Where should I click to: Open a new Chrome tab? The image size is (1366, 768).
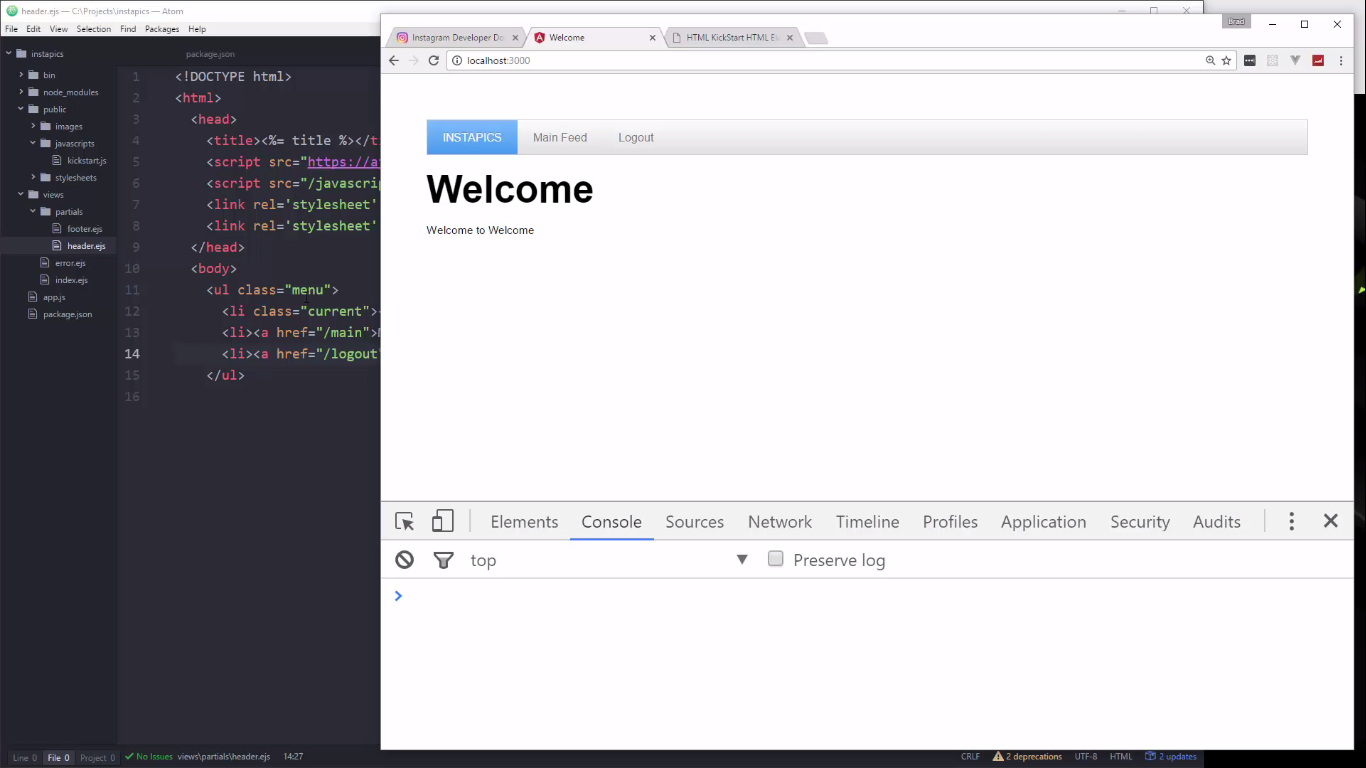point(816,38)
